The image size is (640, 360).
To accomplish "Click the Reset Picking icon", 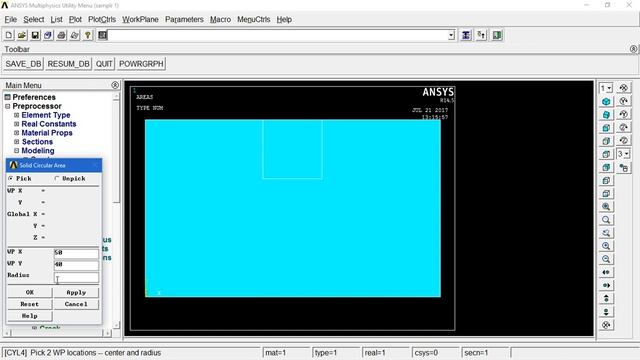I will 482,35.
